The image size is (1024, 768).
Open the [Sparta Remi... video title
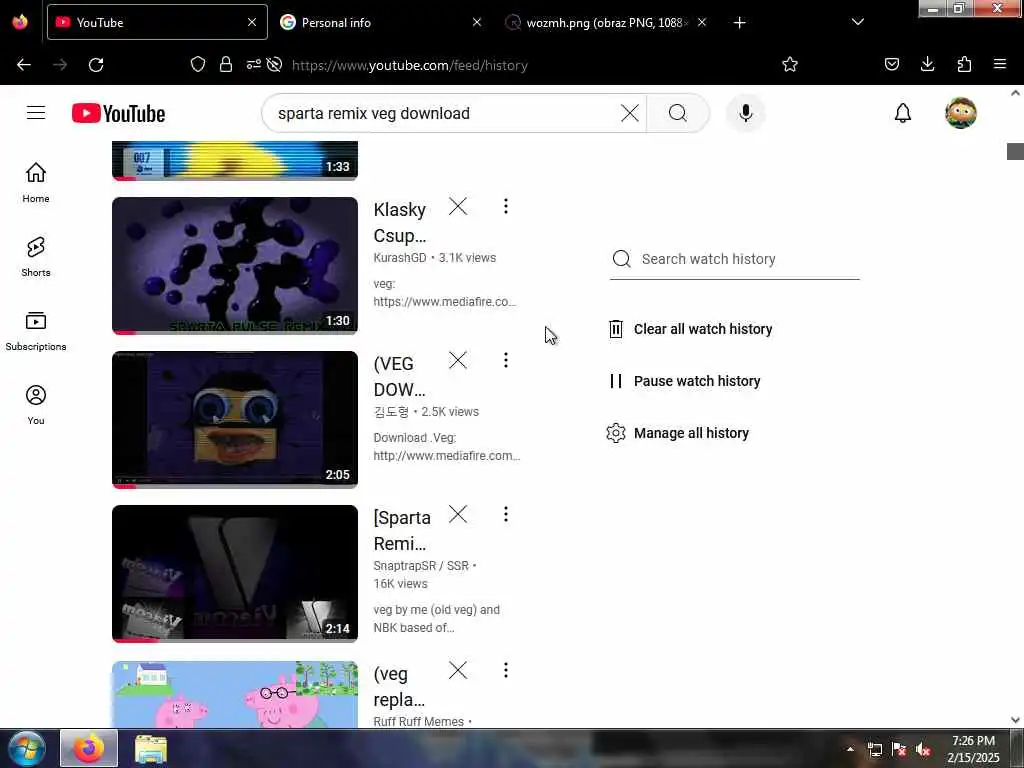402,531
